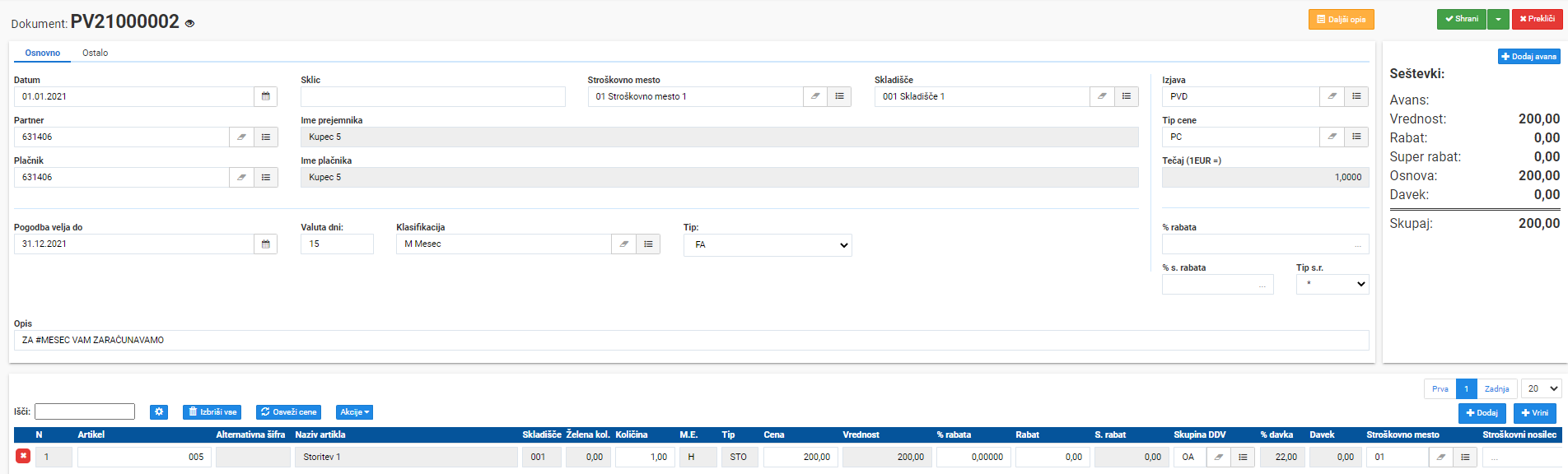Go to Prva page
The height and width of the screenshot is (474, 1568).
click(x=1440, y=388)
